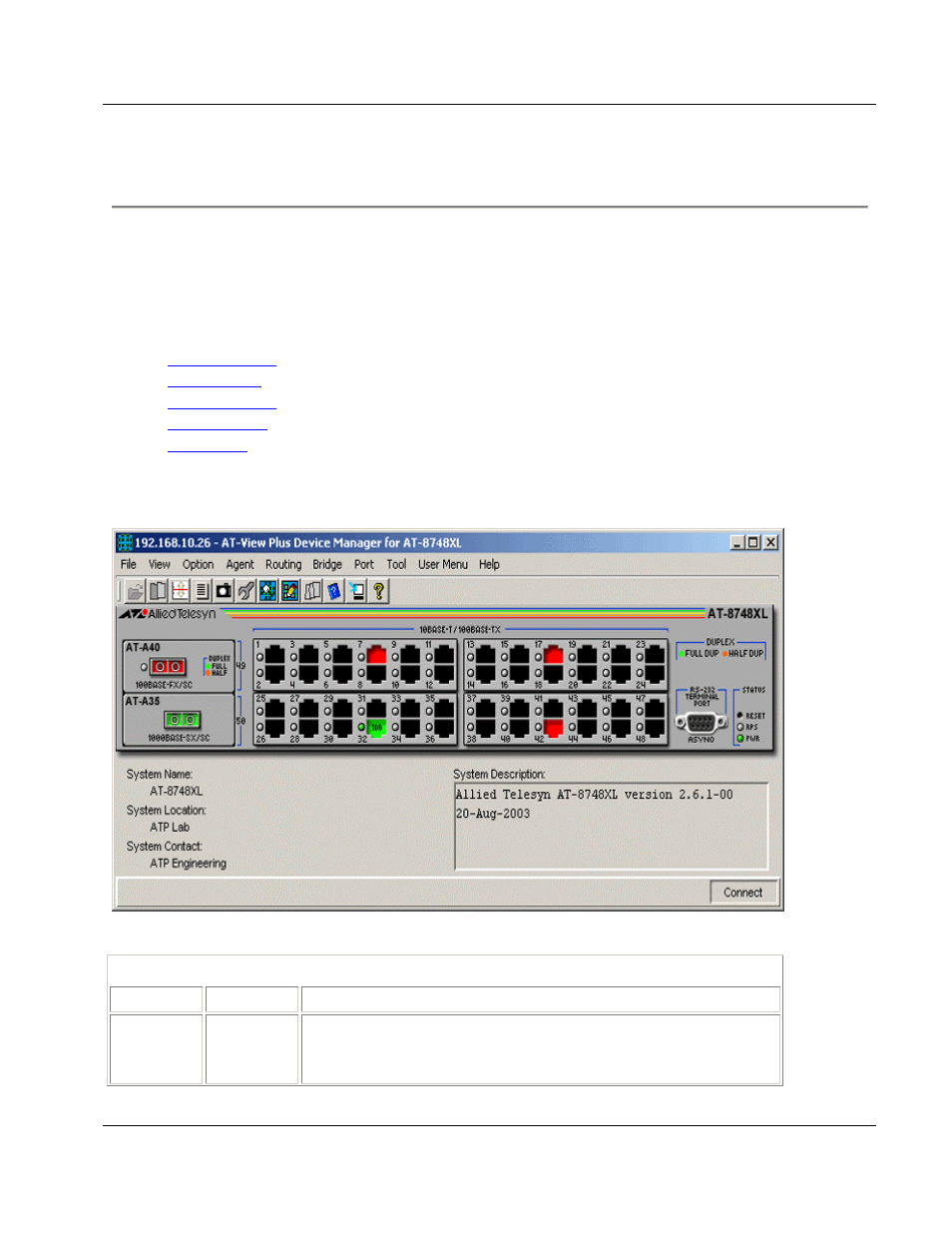This screenshot has height=1233, width=952.
Task: Click the AT-8748XL model label on panel
Action: 737,614
